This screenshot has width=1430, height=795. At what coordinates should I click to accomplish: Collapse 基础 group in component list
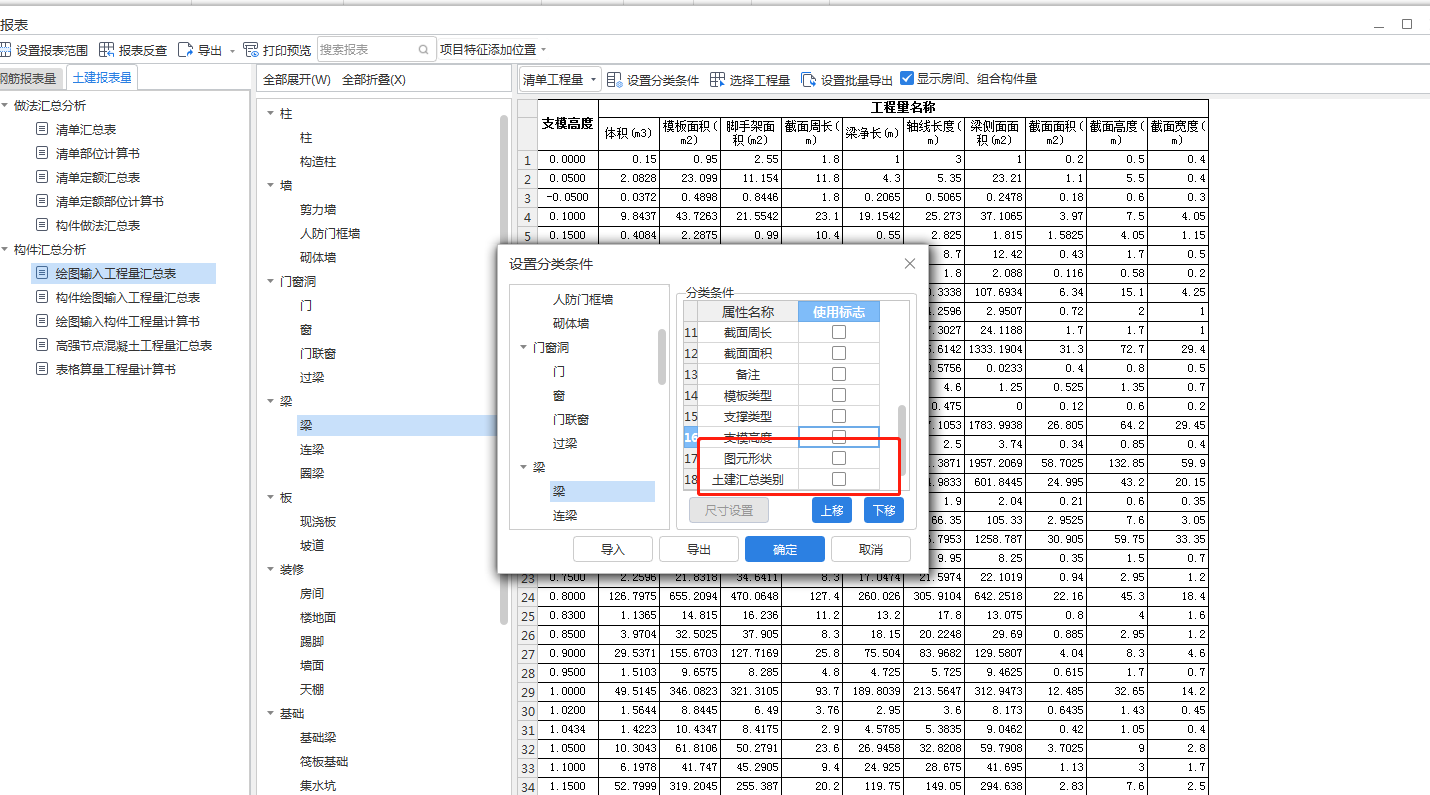click(271, 713)
